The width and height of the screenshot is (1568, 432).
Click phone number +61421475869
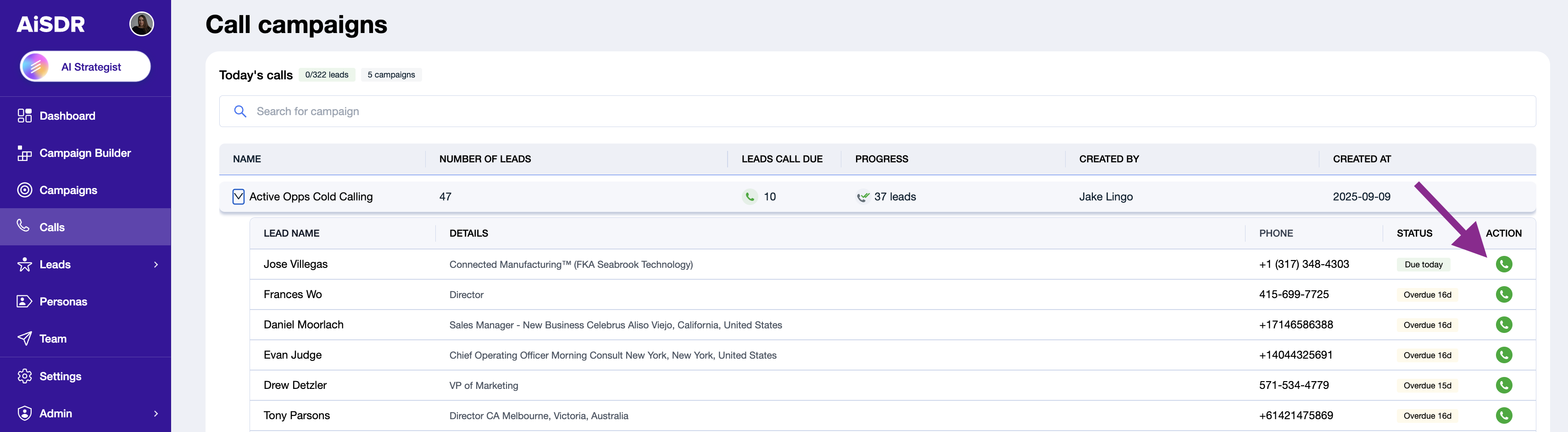click(x=1296, y=415)
